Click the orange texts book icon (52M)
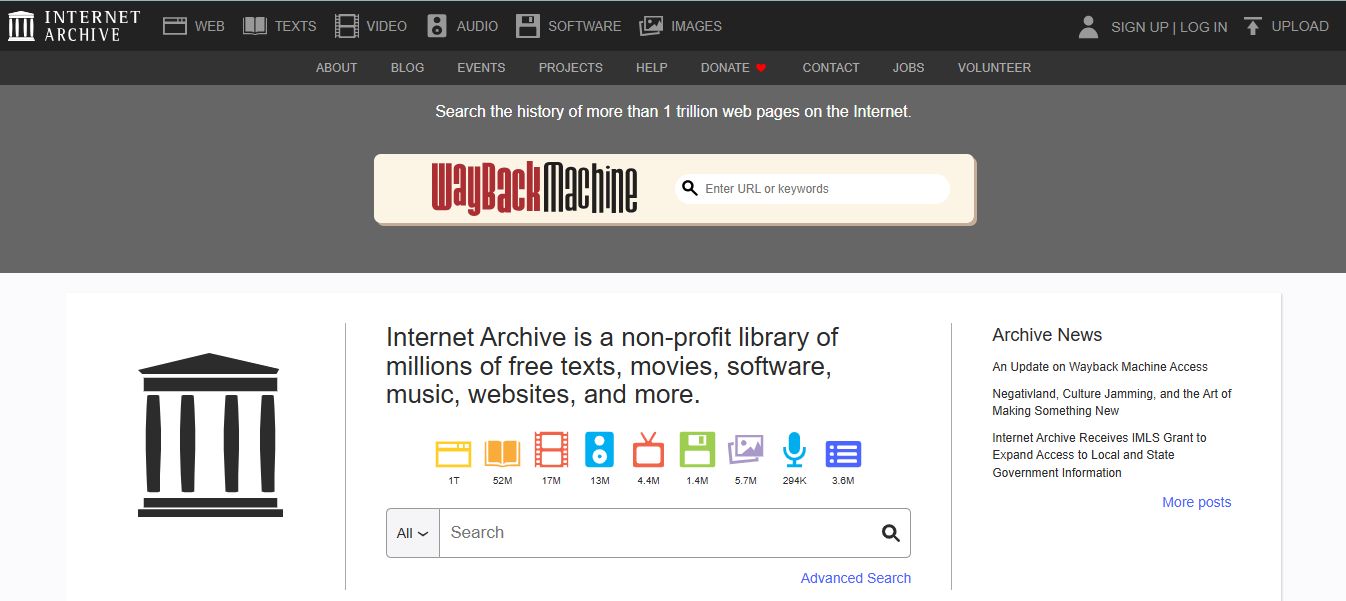This screenshot has width=1346, height=601. click(502, 453)
